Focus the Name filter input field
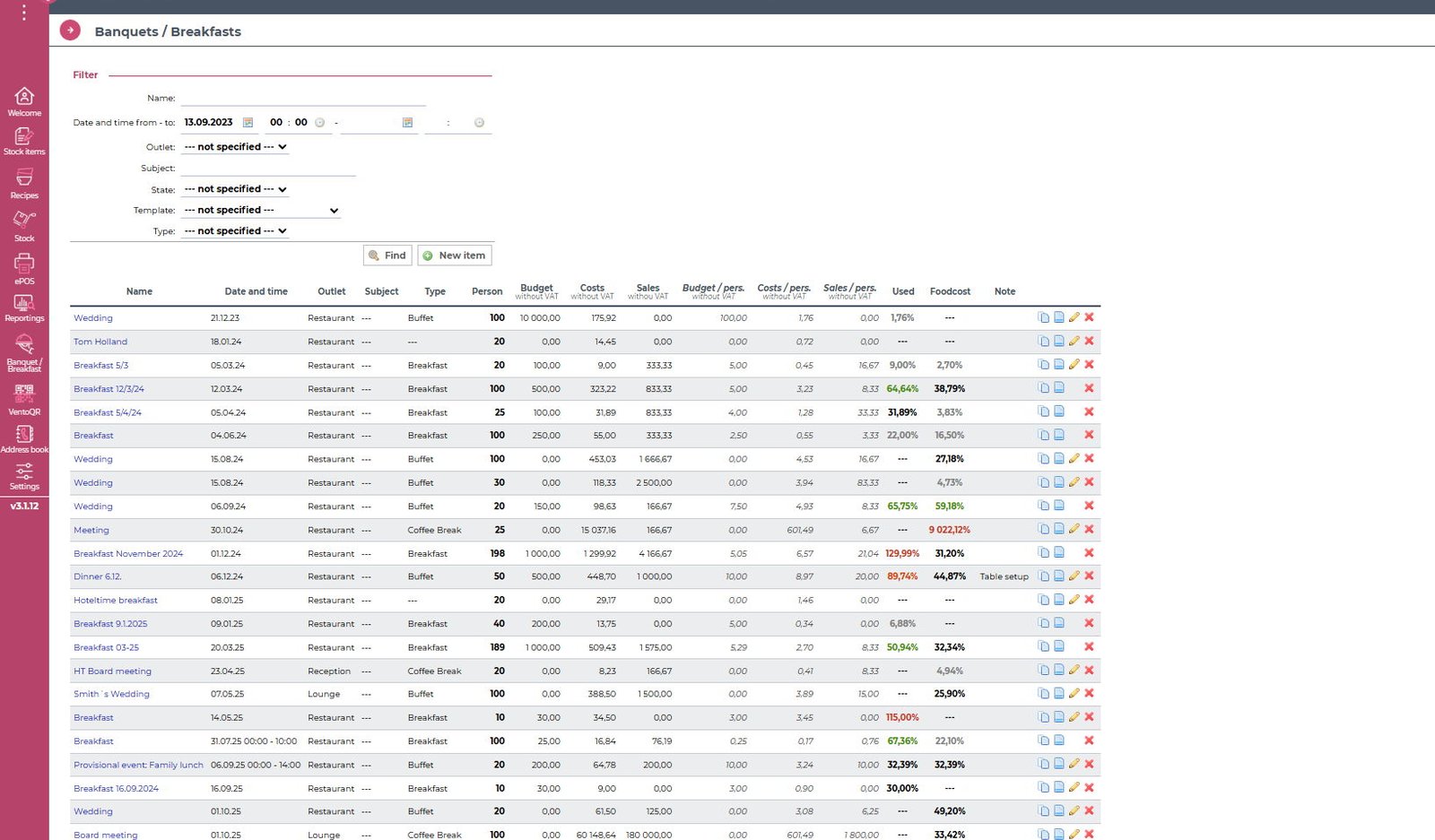1435x840 pixels. click(303, 98)
